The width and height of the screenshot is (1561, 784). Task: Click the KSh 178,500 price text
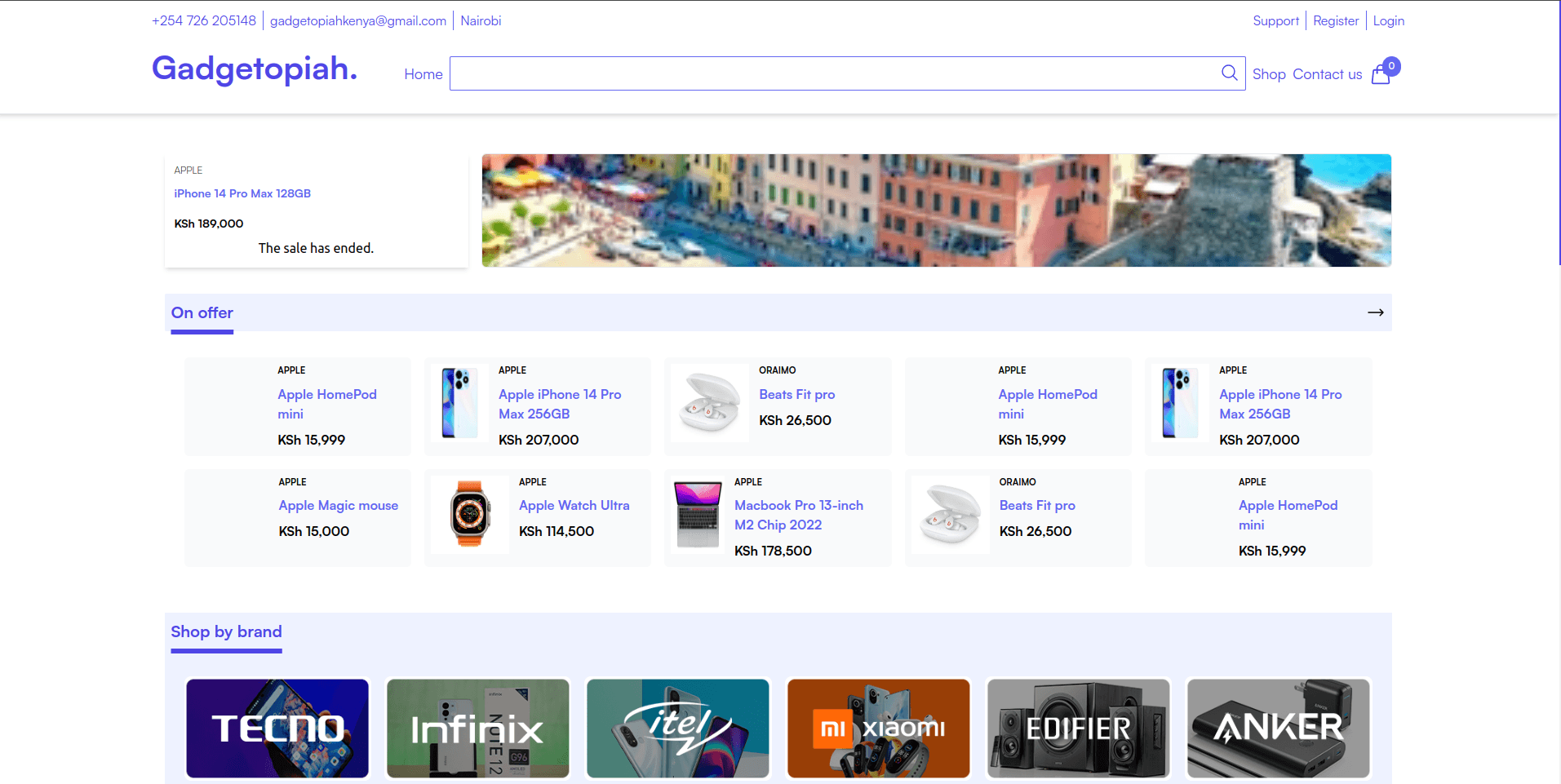pos(773,551)
